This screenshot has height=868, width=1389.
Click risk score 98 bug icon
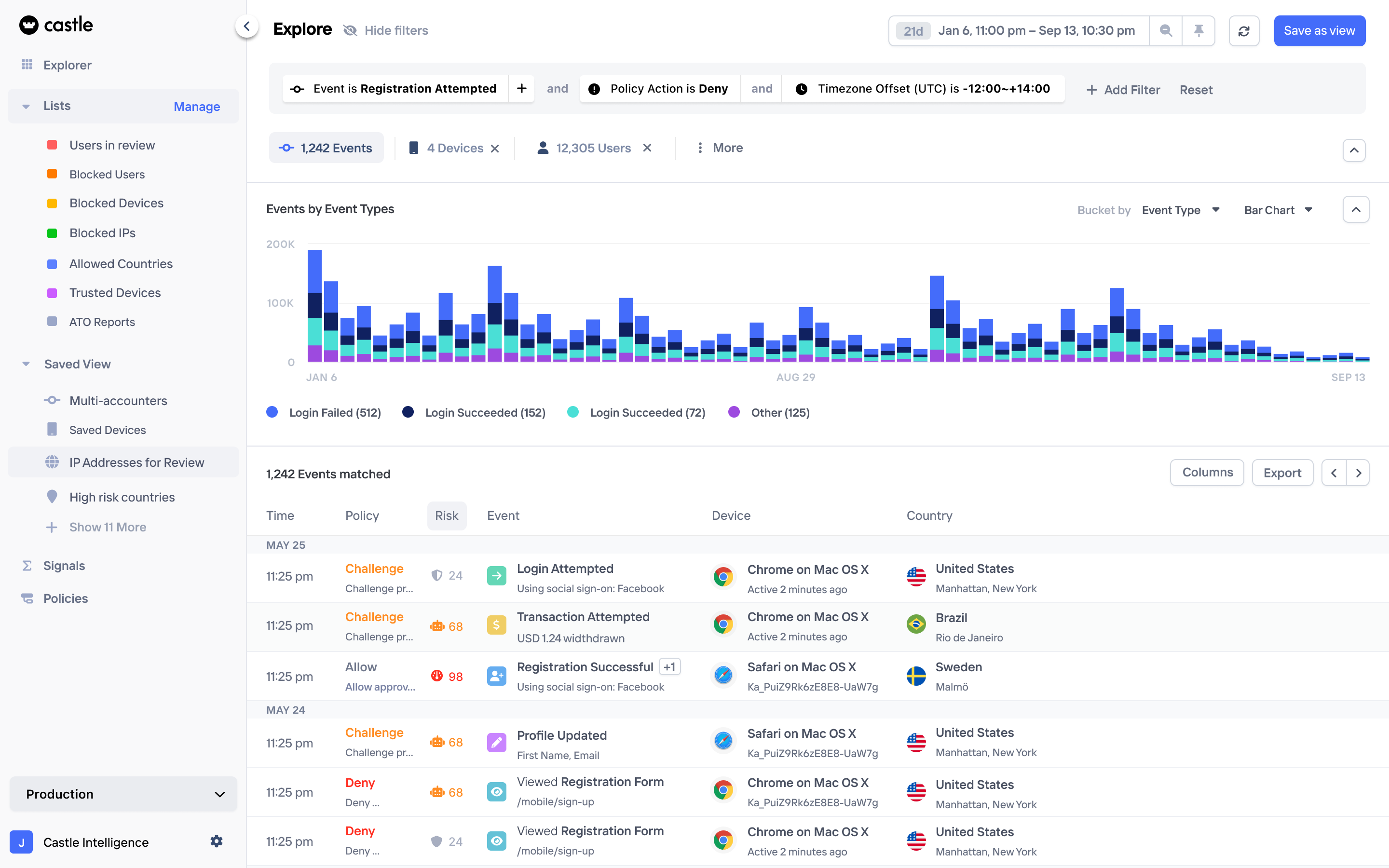437,676
